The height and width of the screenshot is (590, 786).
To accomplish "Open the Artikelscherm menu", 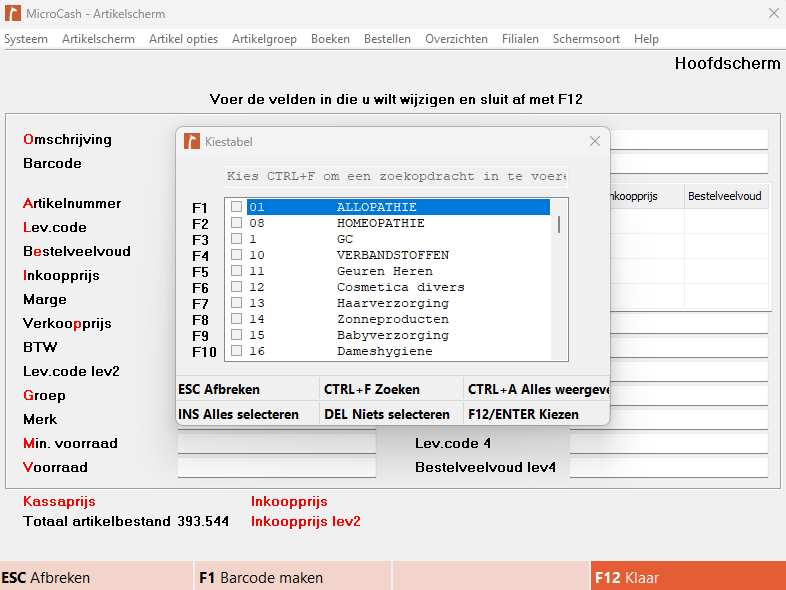I will coord(98,39).
